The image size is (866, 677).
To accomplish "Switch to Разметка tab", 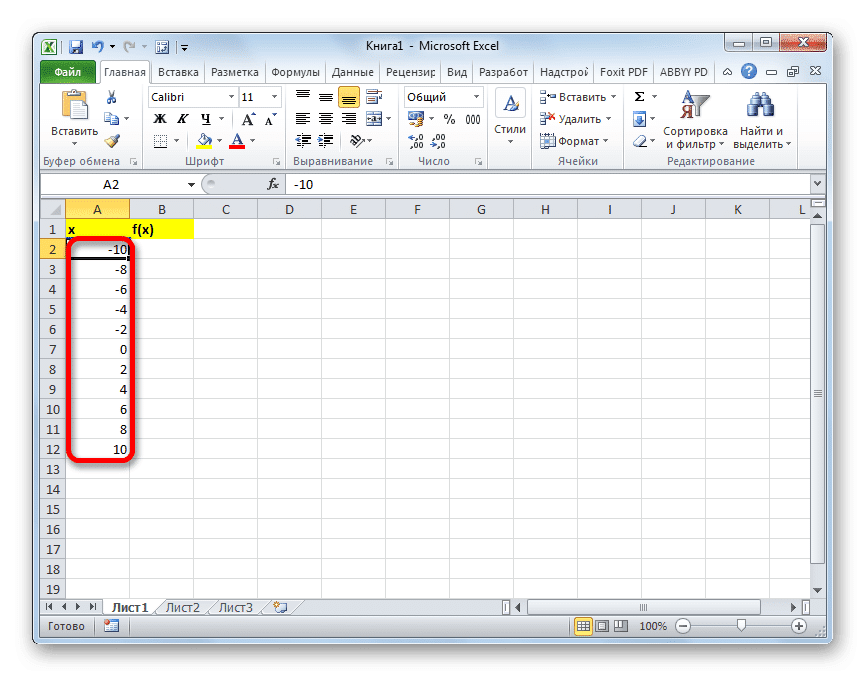I will [x=235, y=72].
